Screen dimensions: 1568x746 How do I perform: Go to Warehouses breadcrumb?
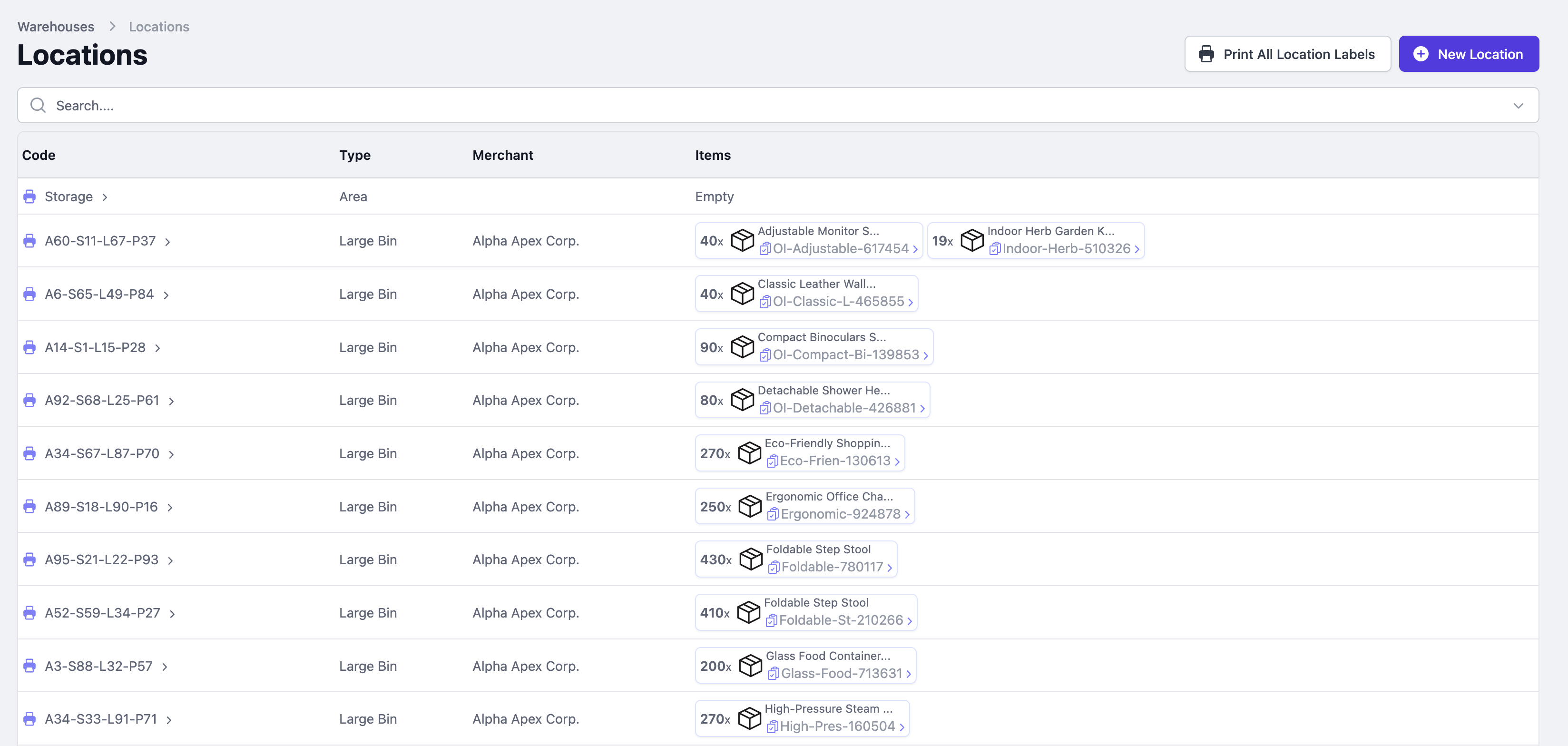(56, 27)
